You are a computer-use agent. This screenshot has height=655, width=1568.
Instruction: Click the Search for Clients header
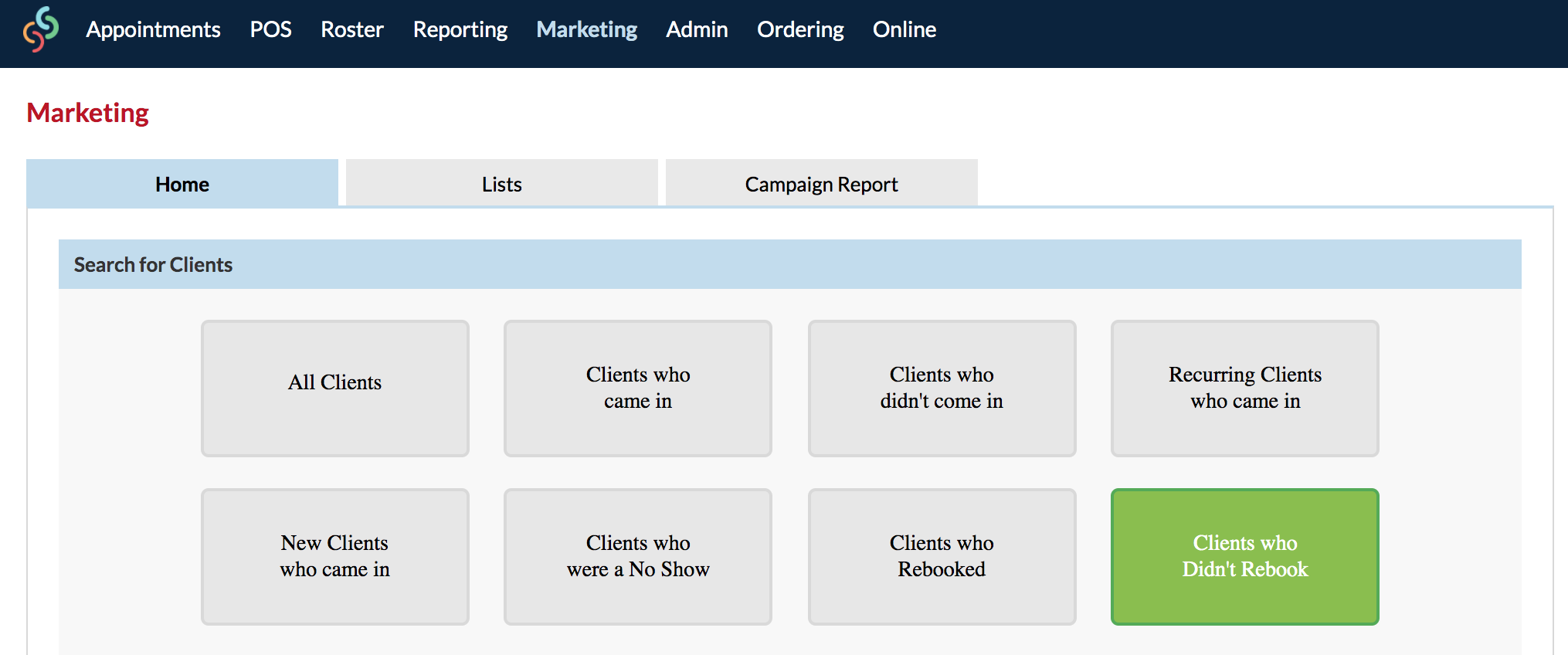pos(790,264)
